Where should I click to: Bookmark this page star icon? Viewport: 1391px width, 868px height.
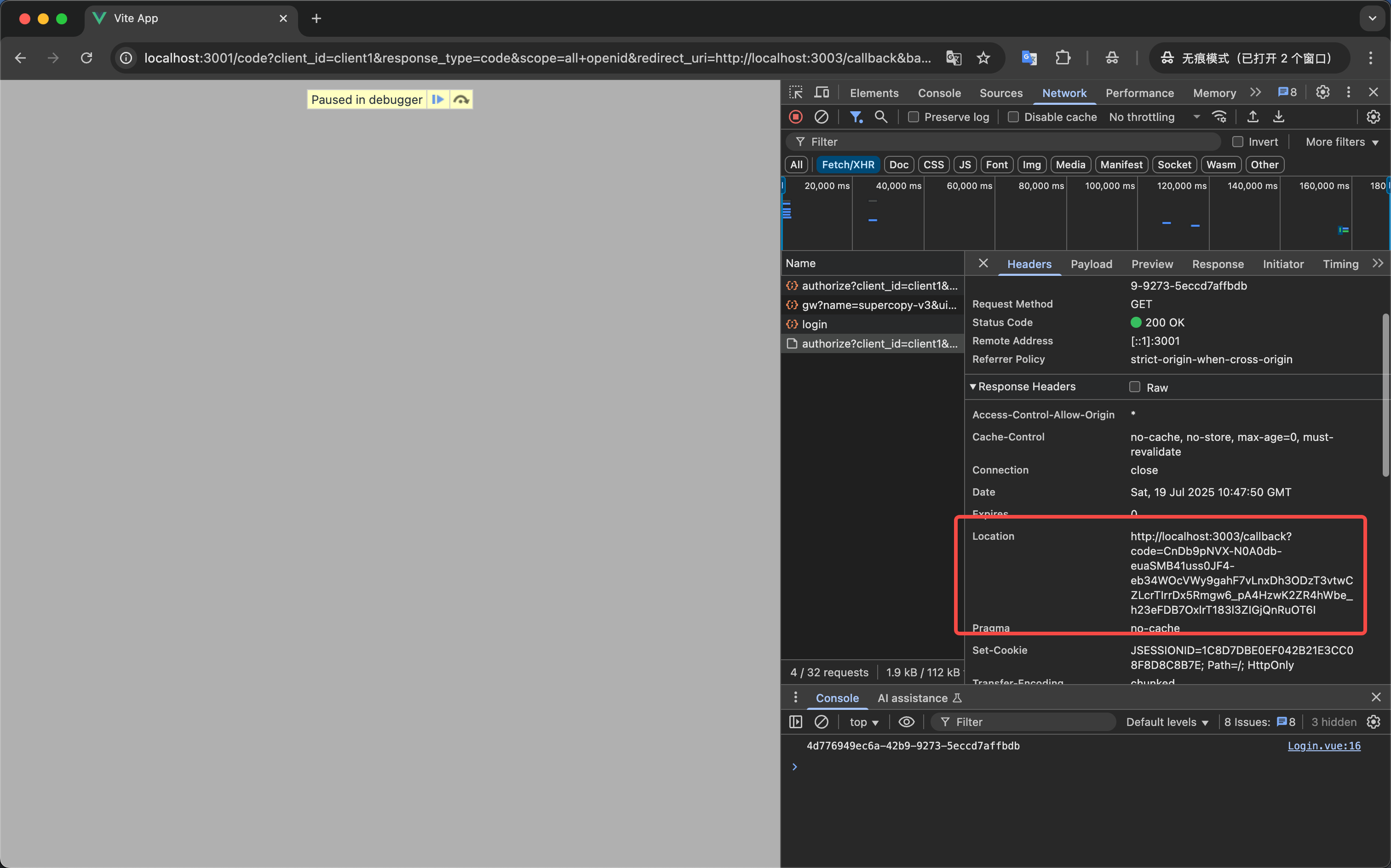pyautogui.click(x=983, y=58)
